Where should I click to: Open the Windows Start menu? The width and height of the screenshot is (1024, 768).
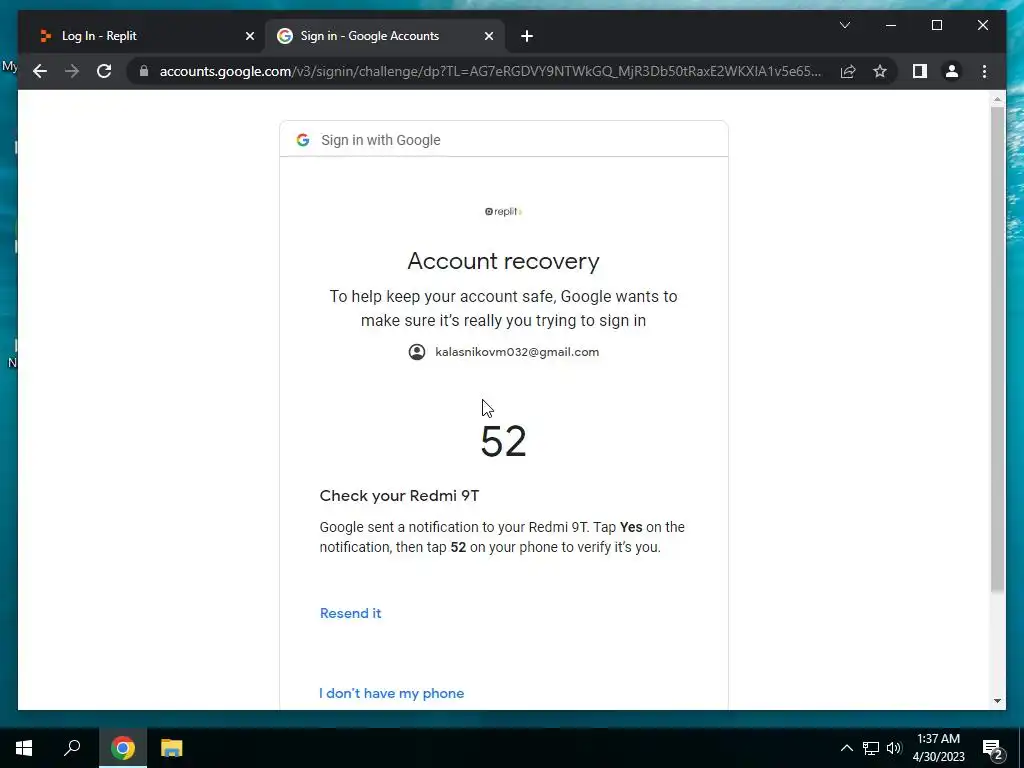click(24, 748)
